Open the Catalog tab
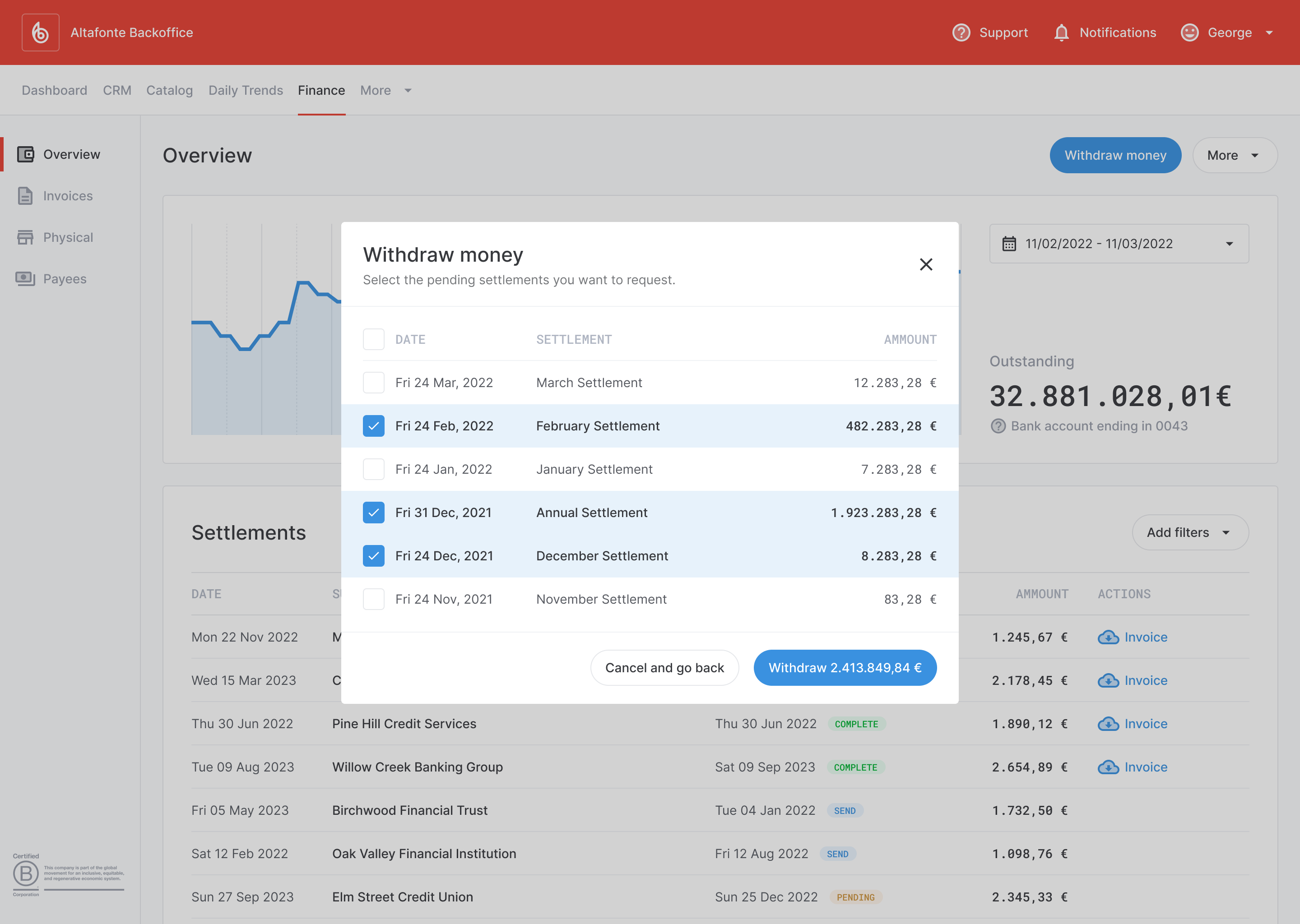Image resolution: width=1300 pixels, height=924 pixels. coord(169,91)
